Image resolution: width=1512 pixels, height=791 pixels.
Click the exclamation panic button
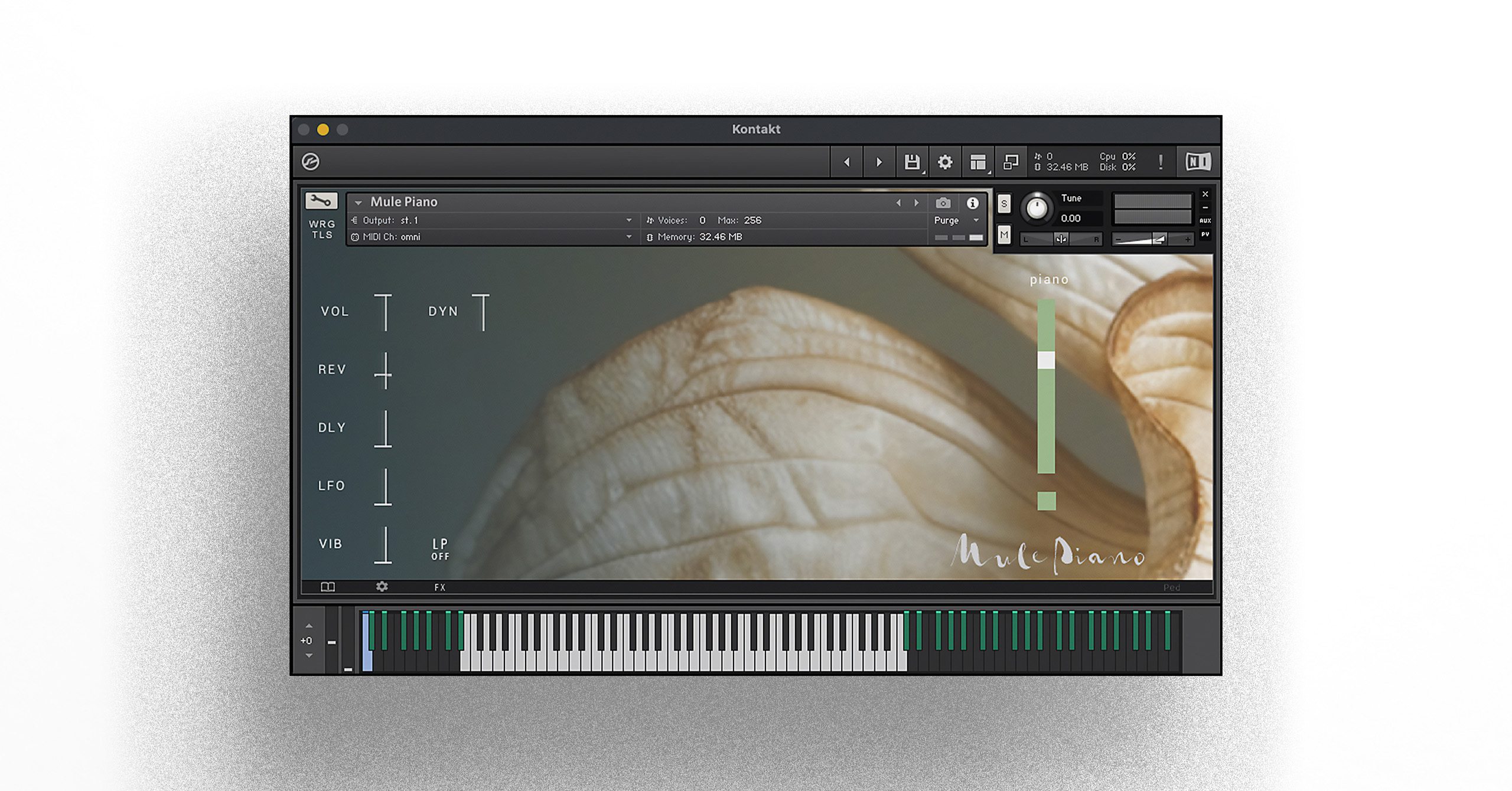tap(1161, 162)
